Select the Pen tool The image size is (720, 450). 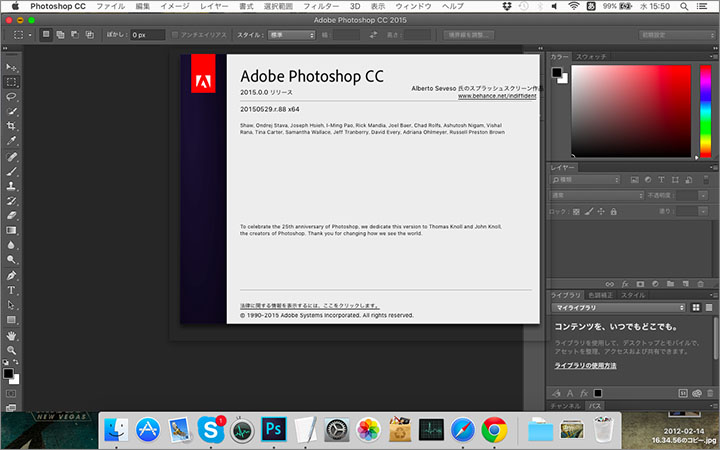11,276
